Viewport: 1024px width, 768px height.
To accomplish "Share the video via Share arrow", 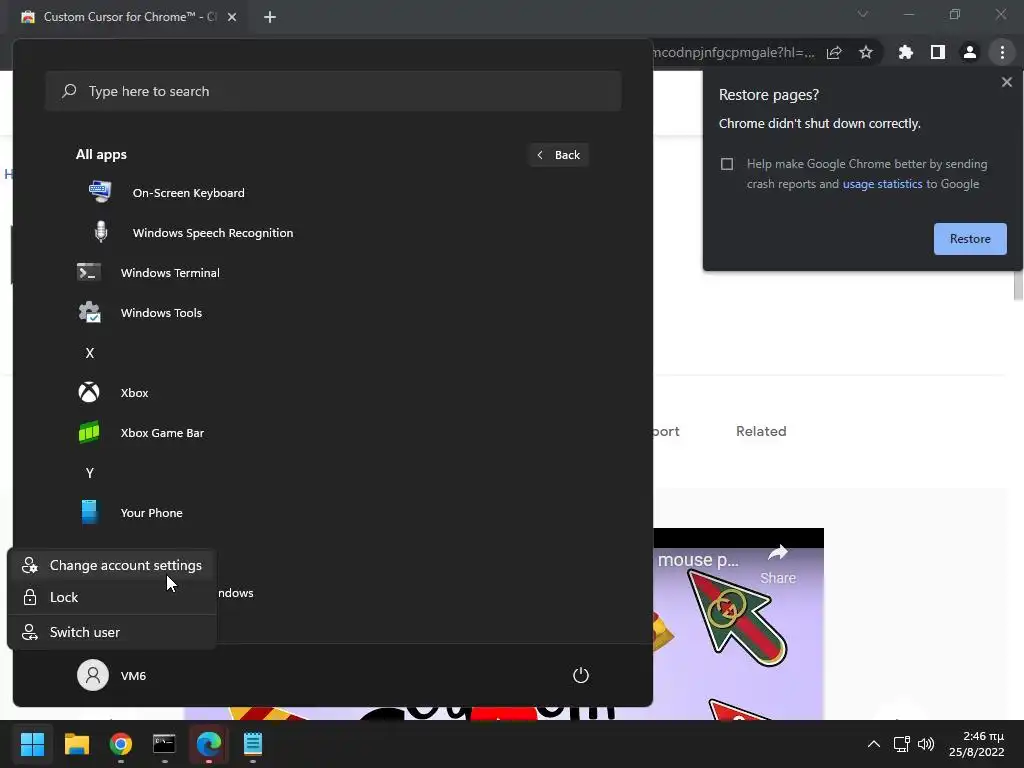I will click(778, 565).
